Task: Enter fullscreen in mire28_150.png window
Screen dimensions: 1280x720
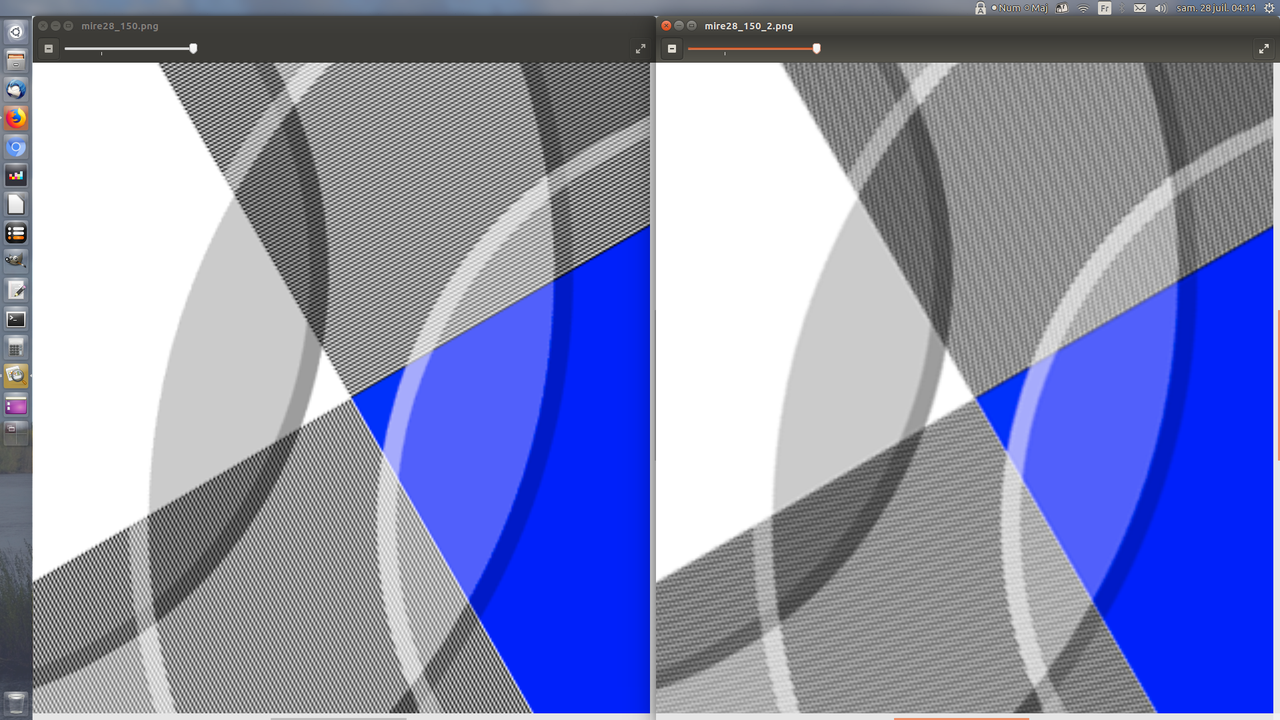Action: [640, 48]
